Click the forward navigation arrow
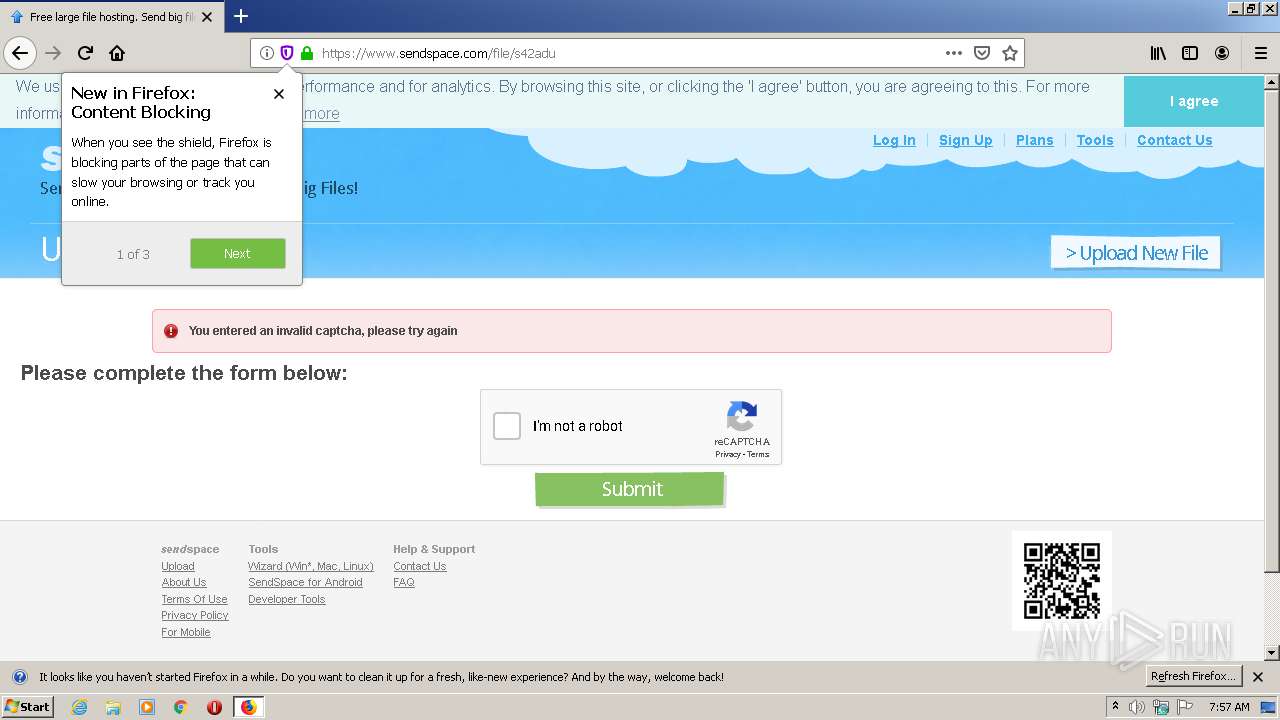The height and width of the screenshot is (720, 1280). pyautogui.click(x=53, y=53)
